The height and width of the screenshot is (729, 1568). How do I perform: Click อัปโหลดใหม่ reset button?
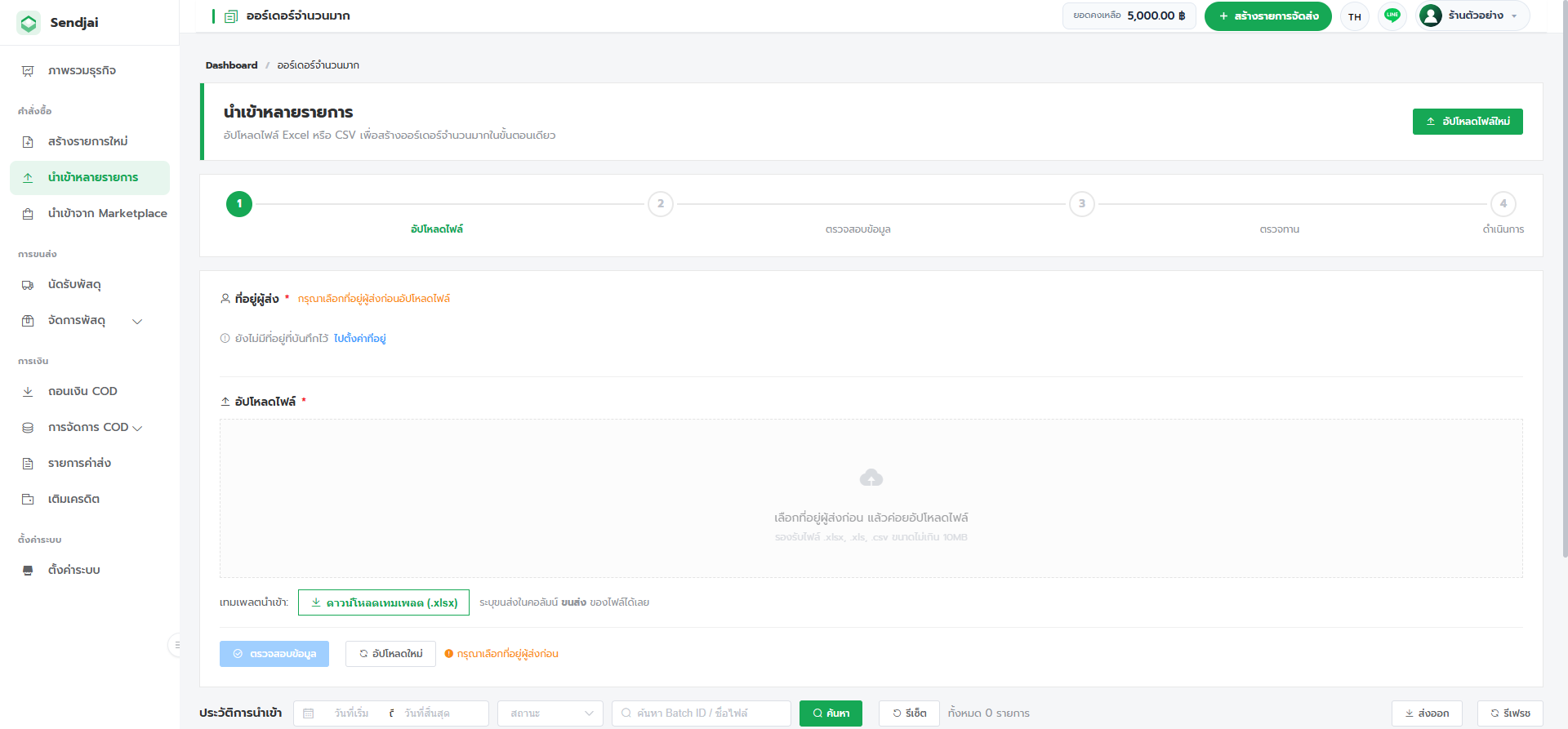coord(390,654)
